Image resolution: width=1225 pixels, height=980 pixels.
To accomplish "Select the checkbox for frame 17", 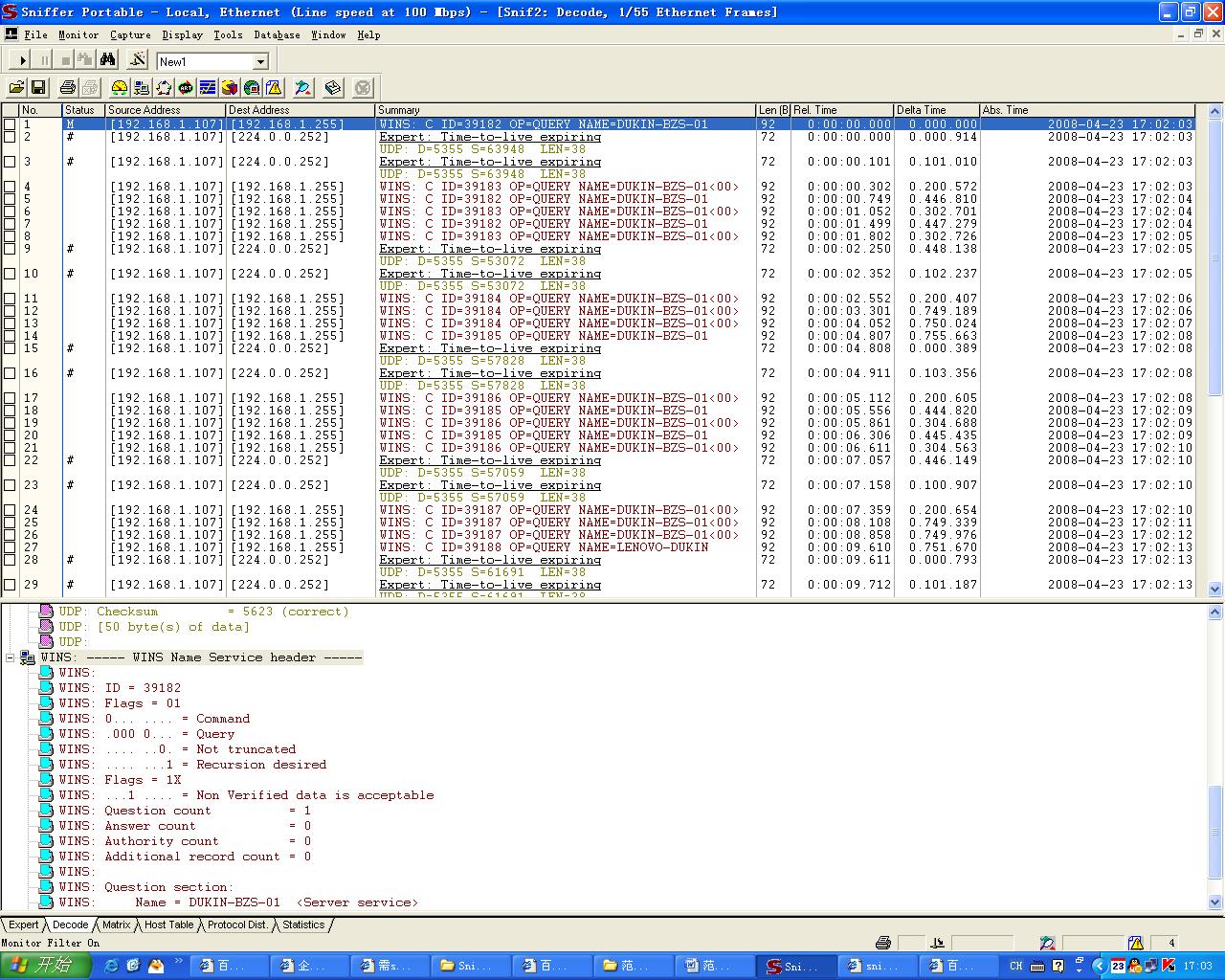I will pyautogui.click(x=10, y=398).
